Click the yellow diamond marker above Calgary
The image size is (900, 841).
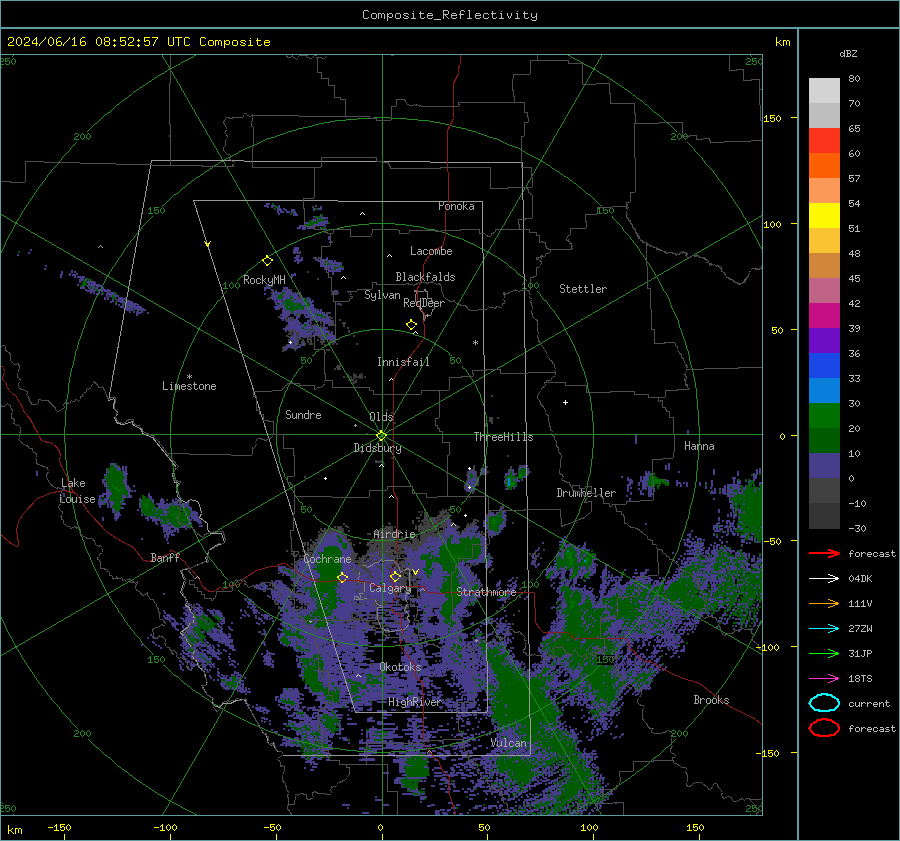click(395, 576)
